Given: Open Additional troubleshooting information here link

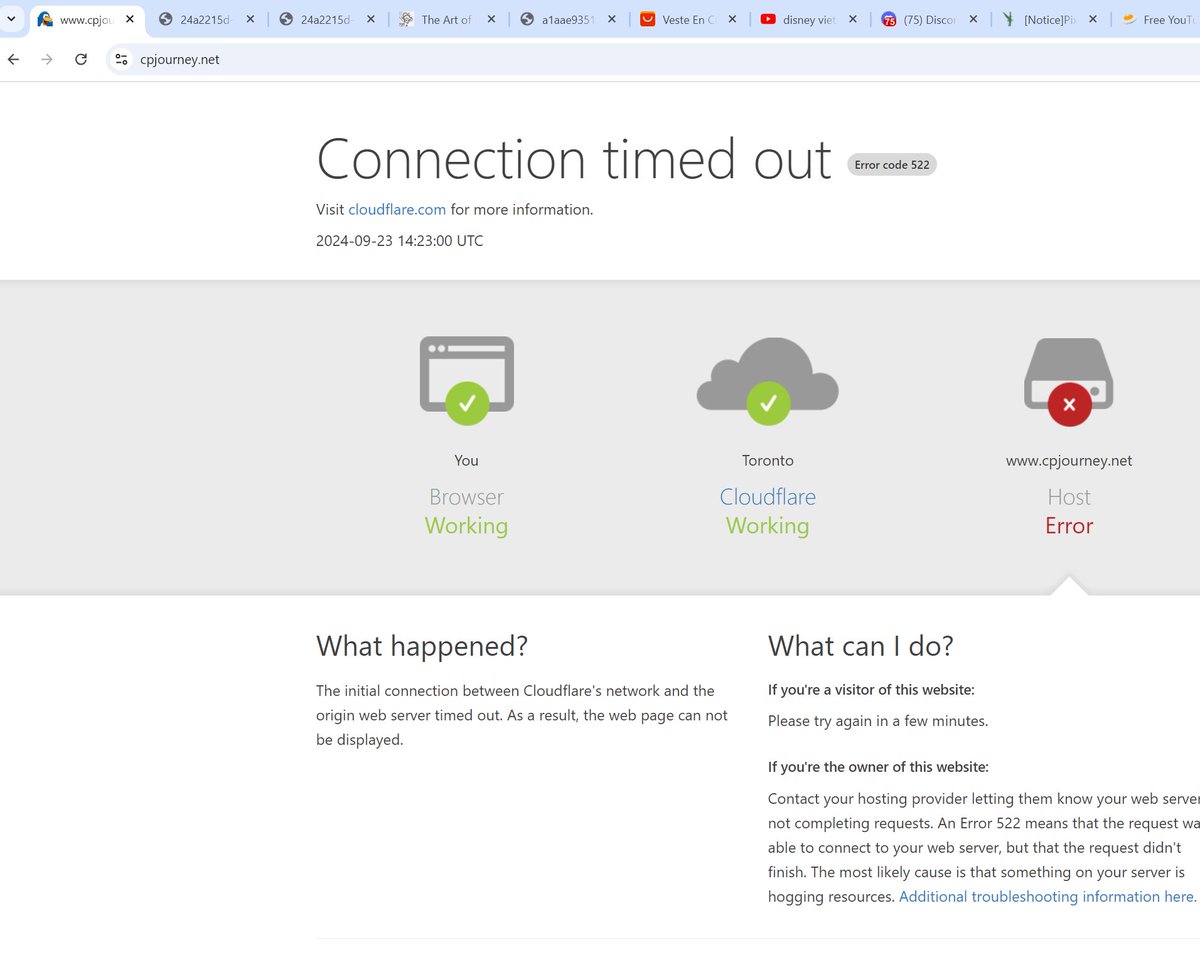Looking at the screenshot, I should point(1047,897).
